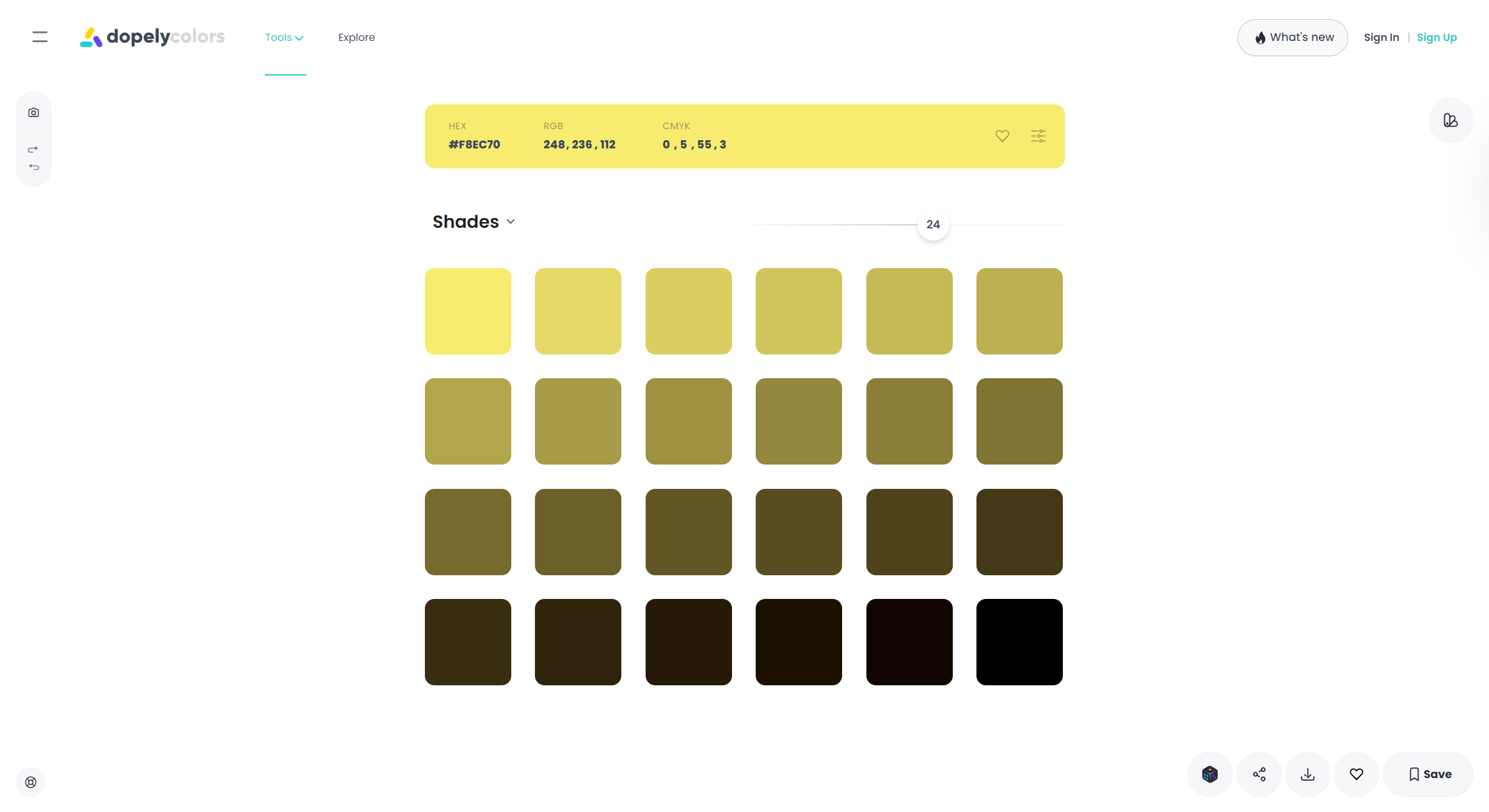Click the undo arrow icon
The image size is (1489, 812).
34,167
